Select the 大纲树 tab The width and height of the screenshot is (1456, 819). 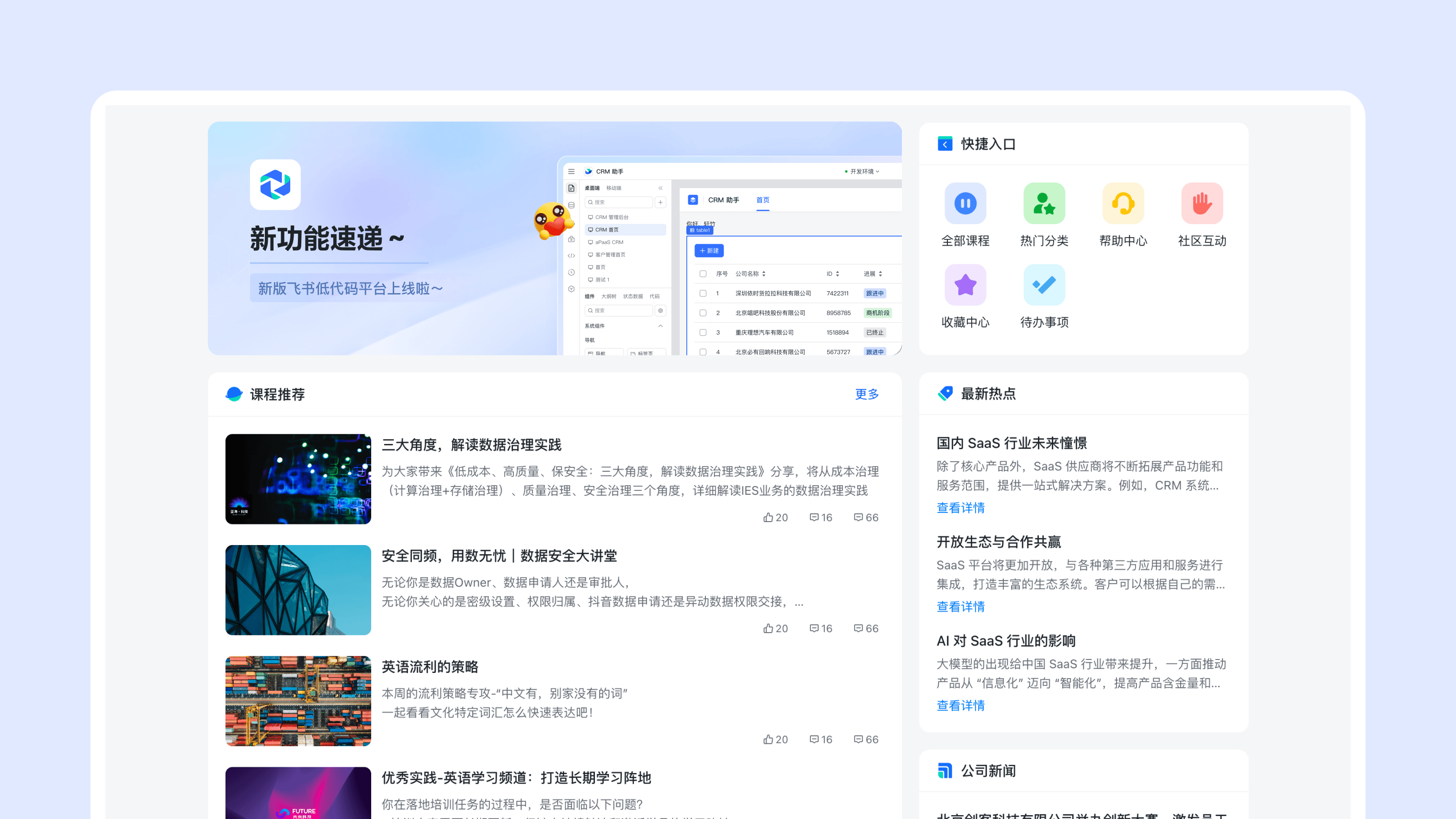coord(609,296)
